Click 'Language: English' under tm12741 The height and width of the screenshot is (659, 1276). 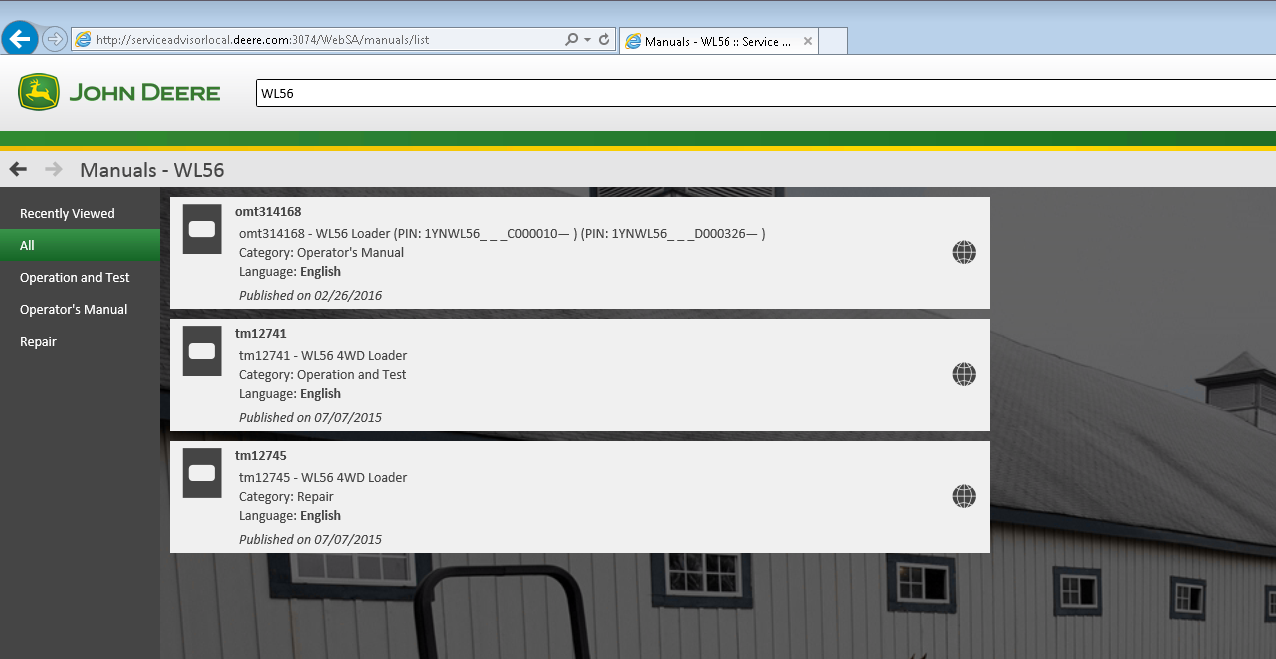pyautogui.click(x=290, y=393)
